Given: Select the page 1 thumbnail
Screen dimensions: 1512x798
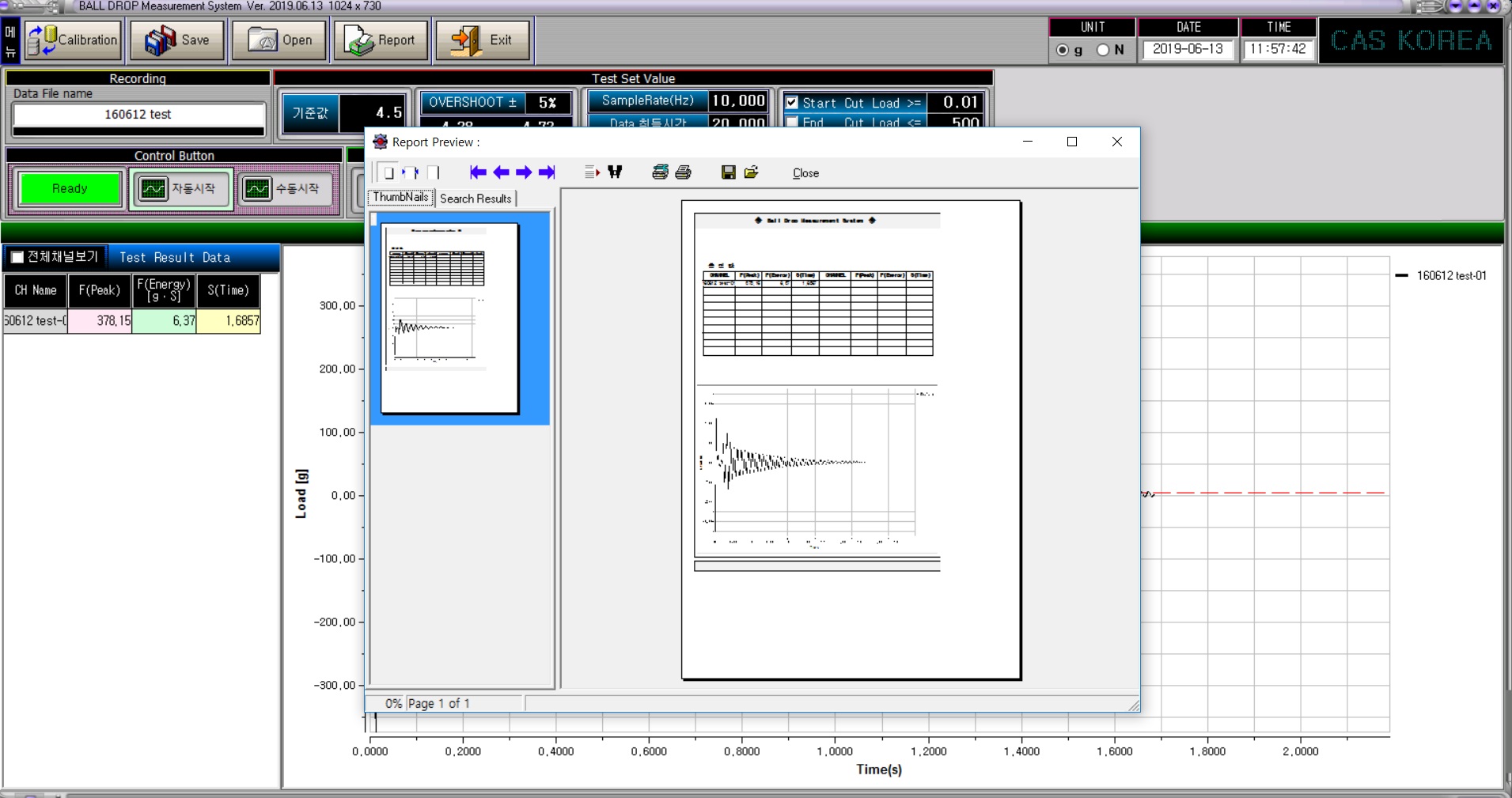Looking at the screenshot, I should click(x=449, y=318).
